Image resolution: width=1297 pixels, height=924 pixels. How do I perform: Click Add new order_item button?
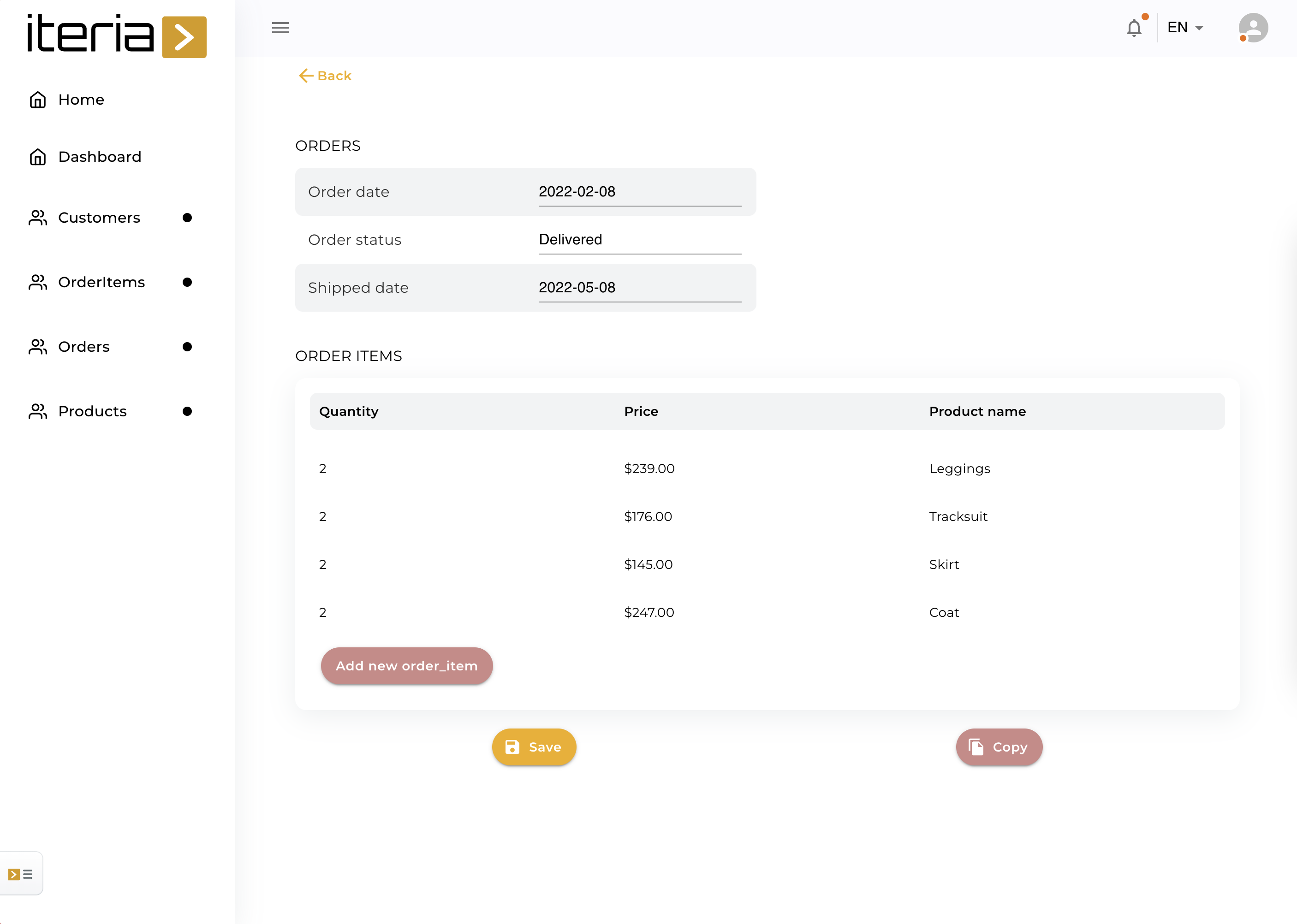click(406, 666)
